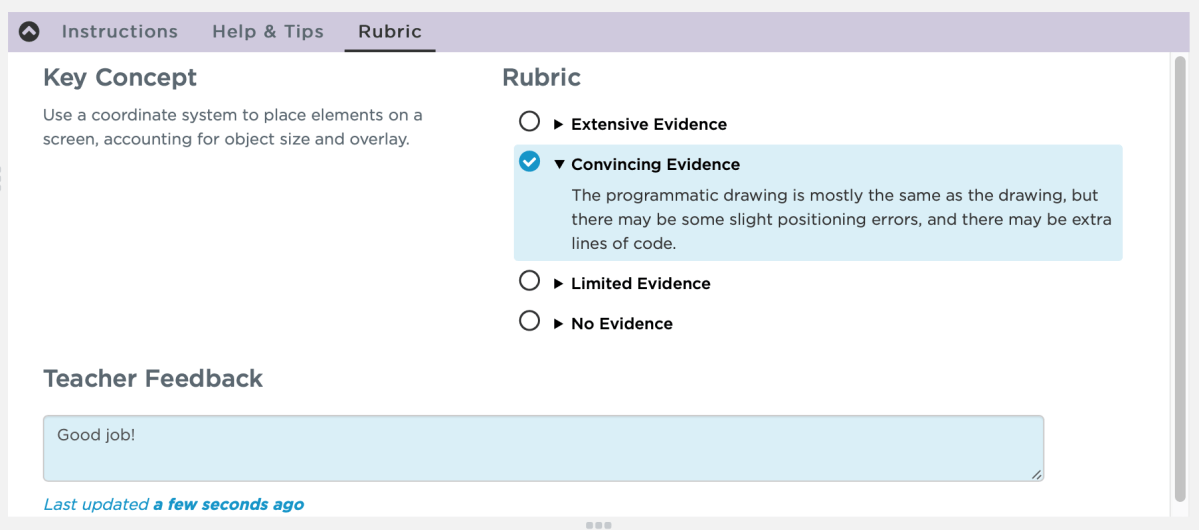Click the vertical scrollbar on the right
Screen dimensions: 1199x530
1180,280
